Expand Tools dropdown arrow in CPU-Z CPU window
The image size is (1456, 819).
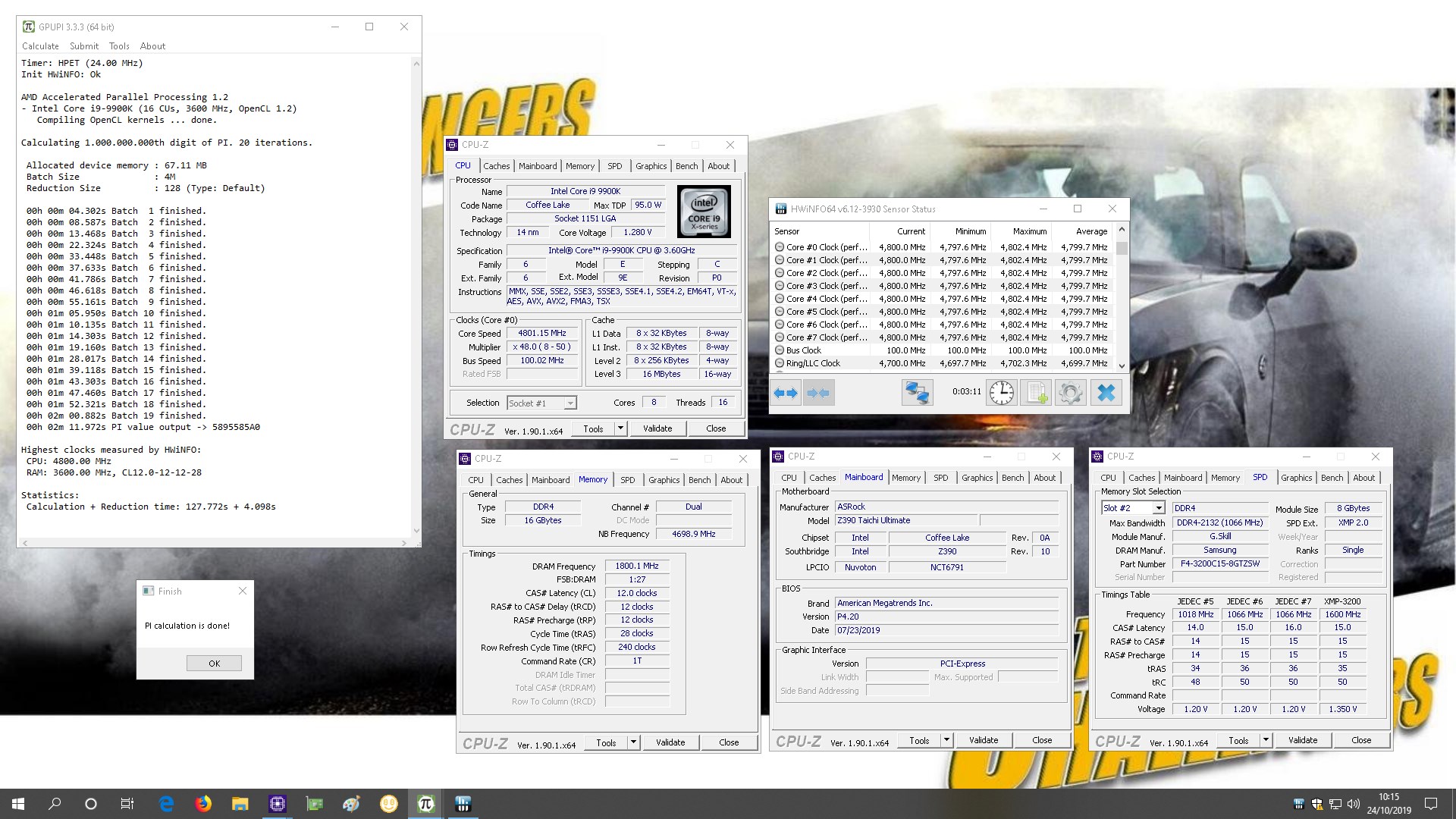[620, 428]
